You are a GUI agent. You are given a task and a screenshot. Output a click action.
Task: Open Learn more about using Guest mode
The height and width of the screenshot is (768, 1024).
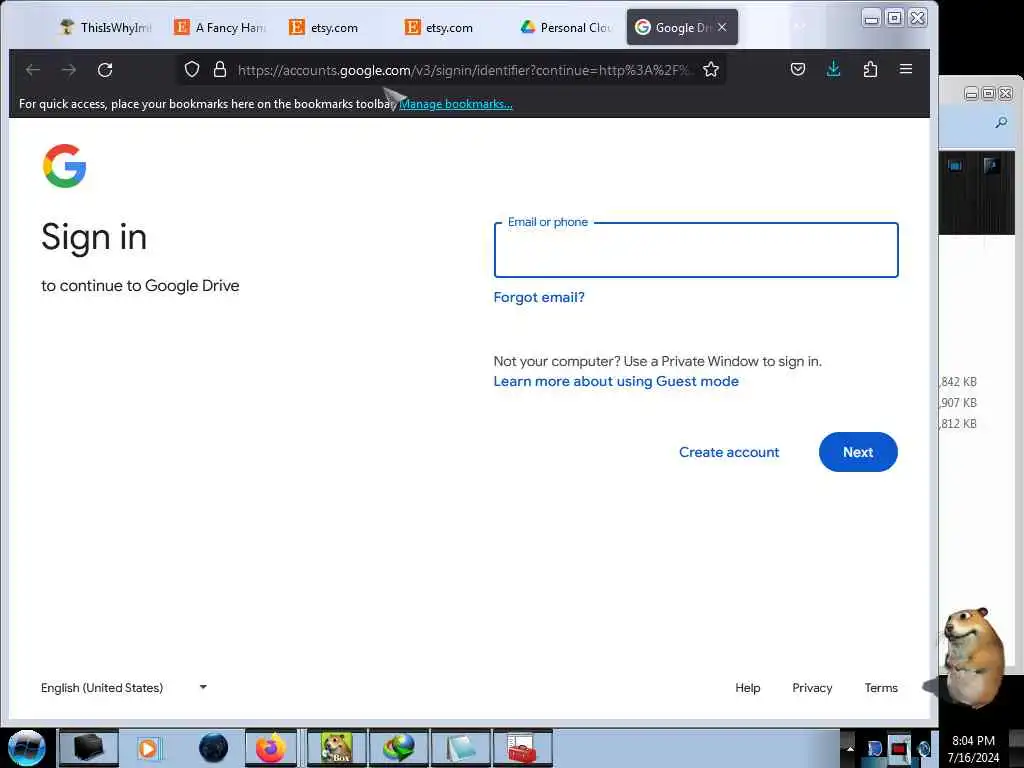616,381
